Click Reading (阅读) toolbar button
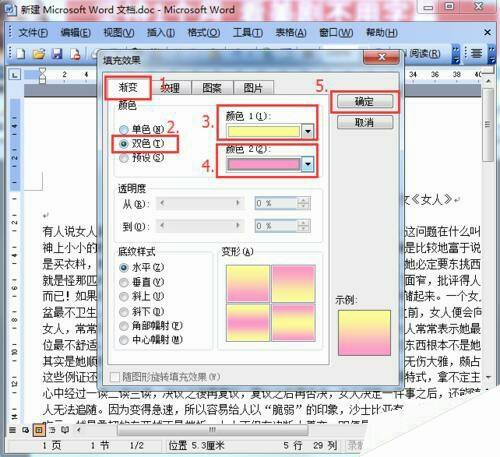 pos(424,53)
